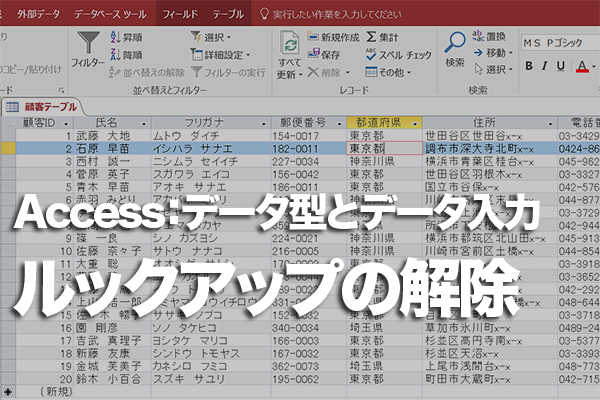Open font name MS Pゴシック box
This screenshot has height=400, width=600.
[560, 42]
